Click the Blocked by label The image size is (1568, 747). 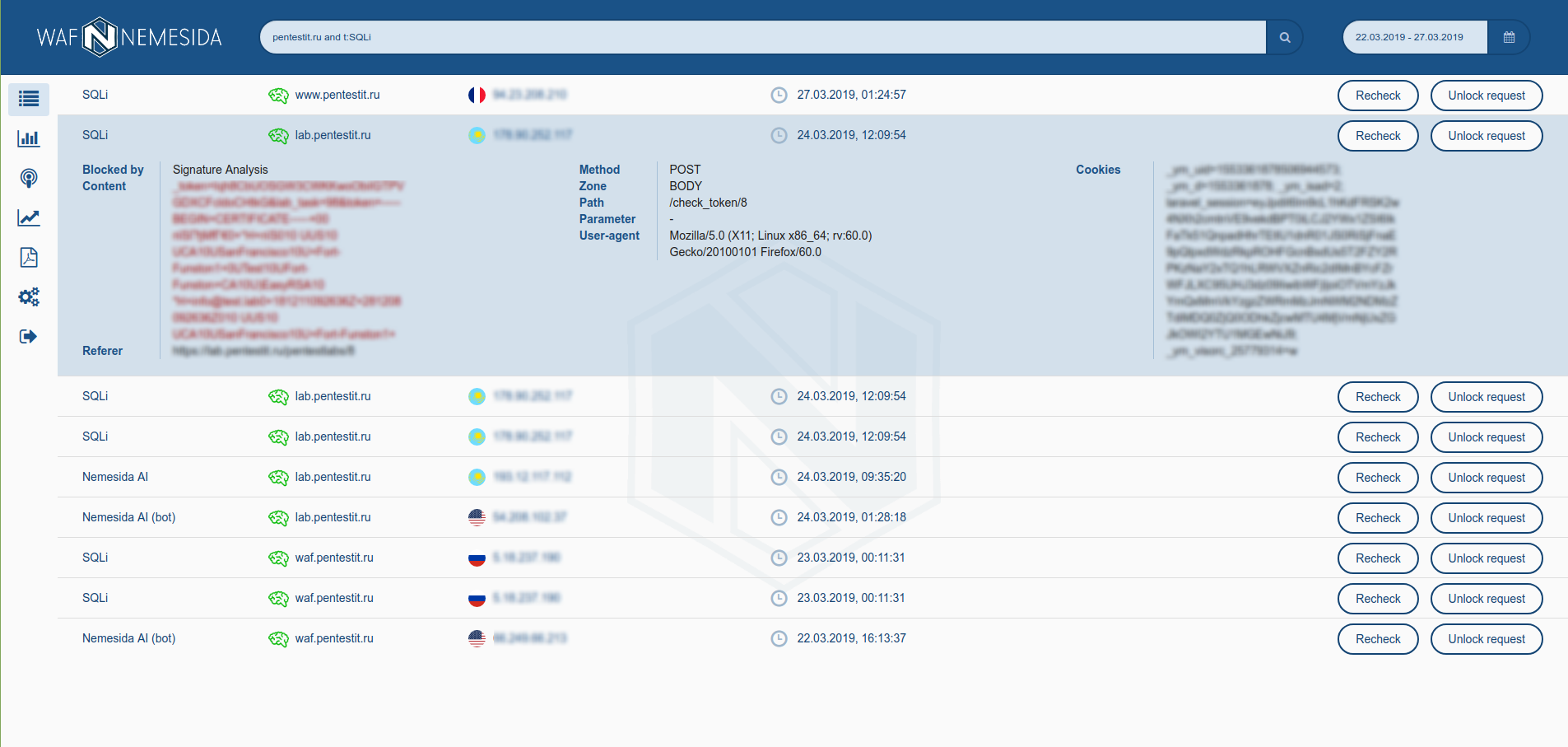pyautogui.click(x=113, y=170)
